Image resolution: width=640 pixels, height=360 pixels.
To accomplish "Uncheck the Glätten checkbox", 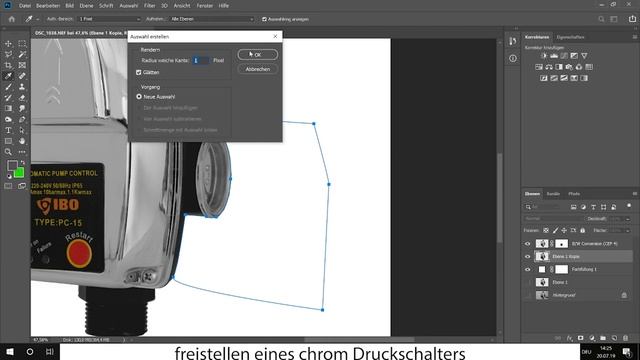I will pyautogui.click(x=139, y=72).
